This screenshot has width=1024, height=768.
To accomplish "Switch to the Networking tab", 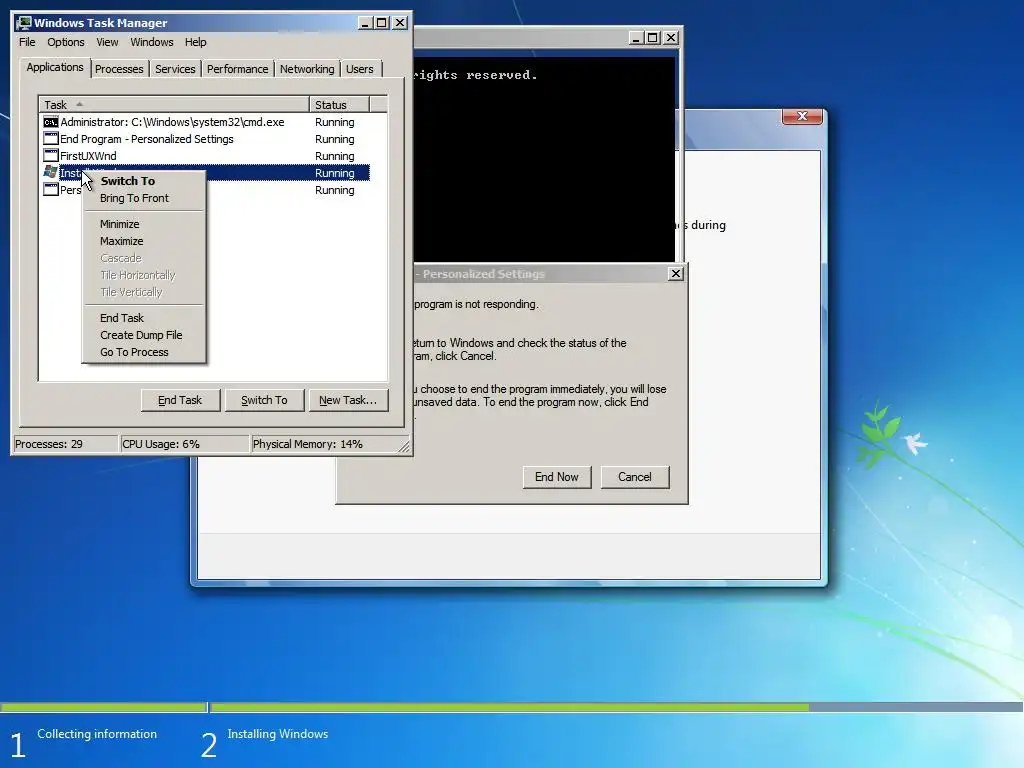I will pos(307,69).
